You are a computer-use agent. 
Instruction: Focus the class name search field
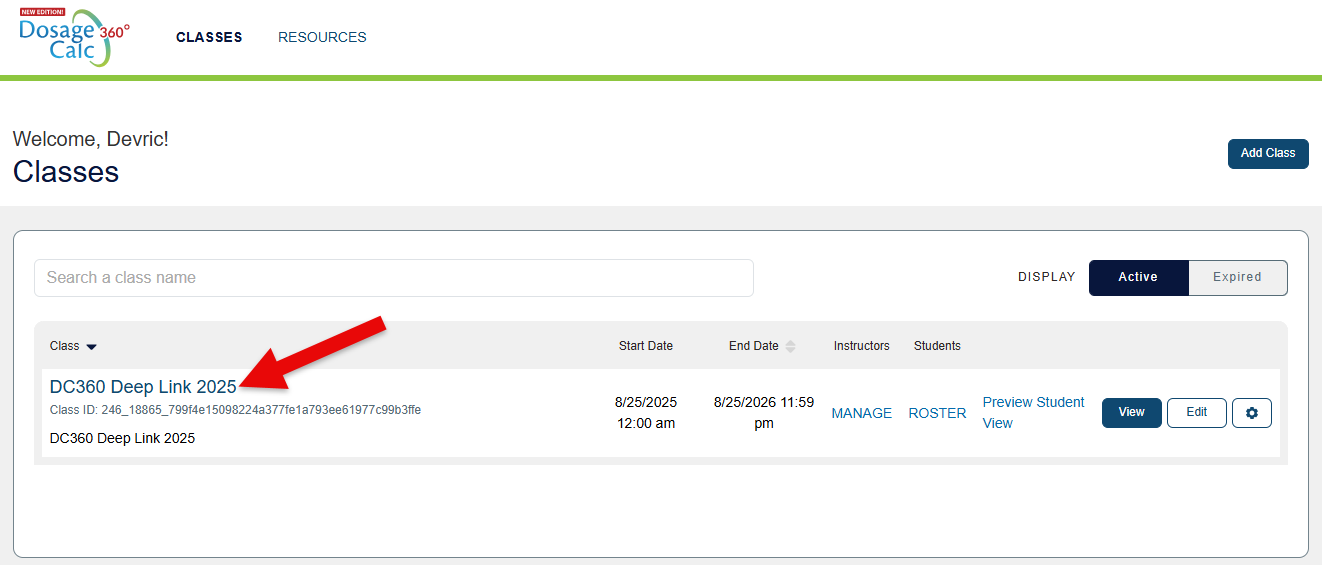[x=393, y=278]
